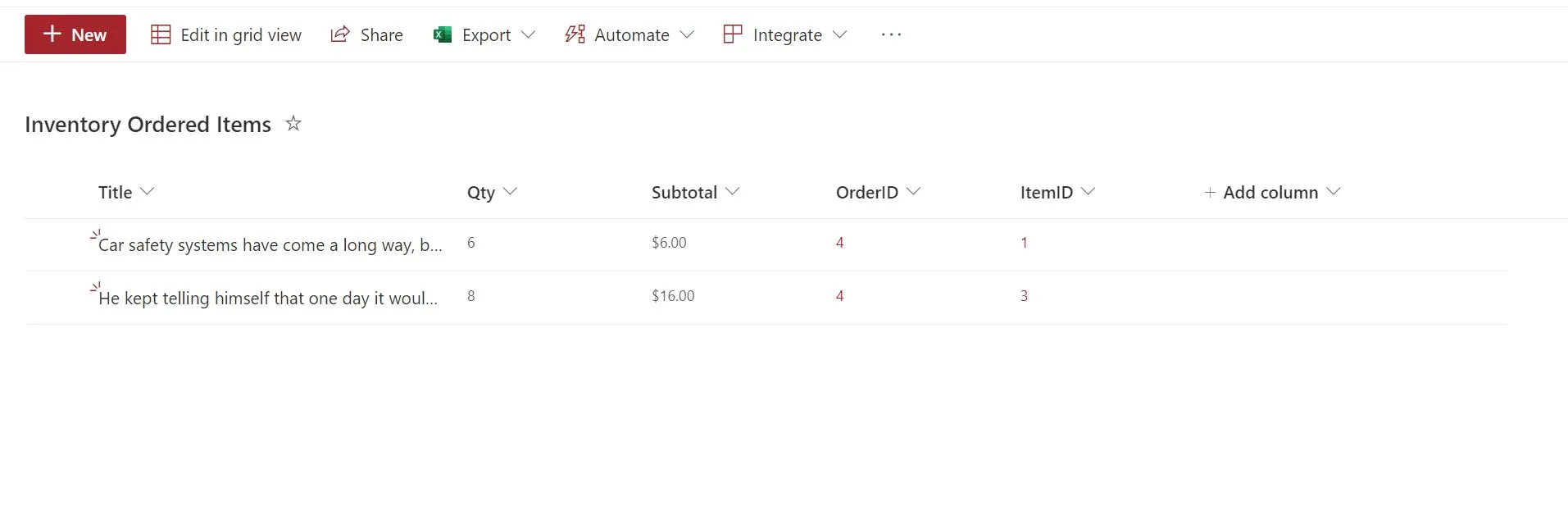Click the plus icon on the New button

[52, 34]
